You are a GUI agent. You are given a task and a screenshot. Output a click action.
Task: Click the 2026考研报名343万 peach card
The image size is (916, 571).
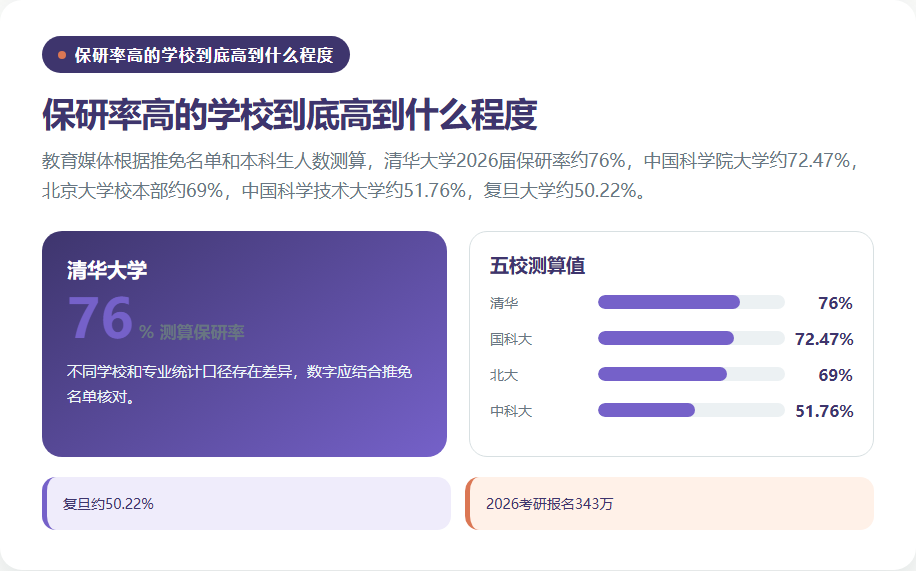[x=669, y=503]
